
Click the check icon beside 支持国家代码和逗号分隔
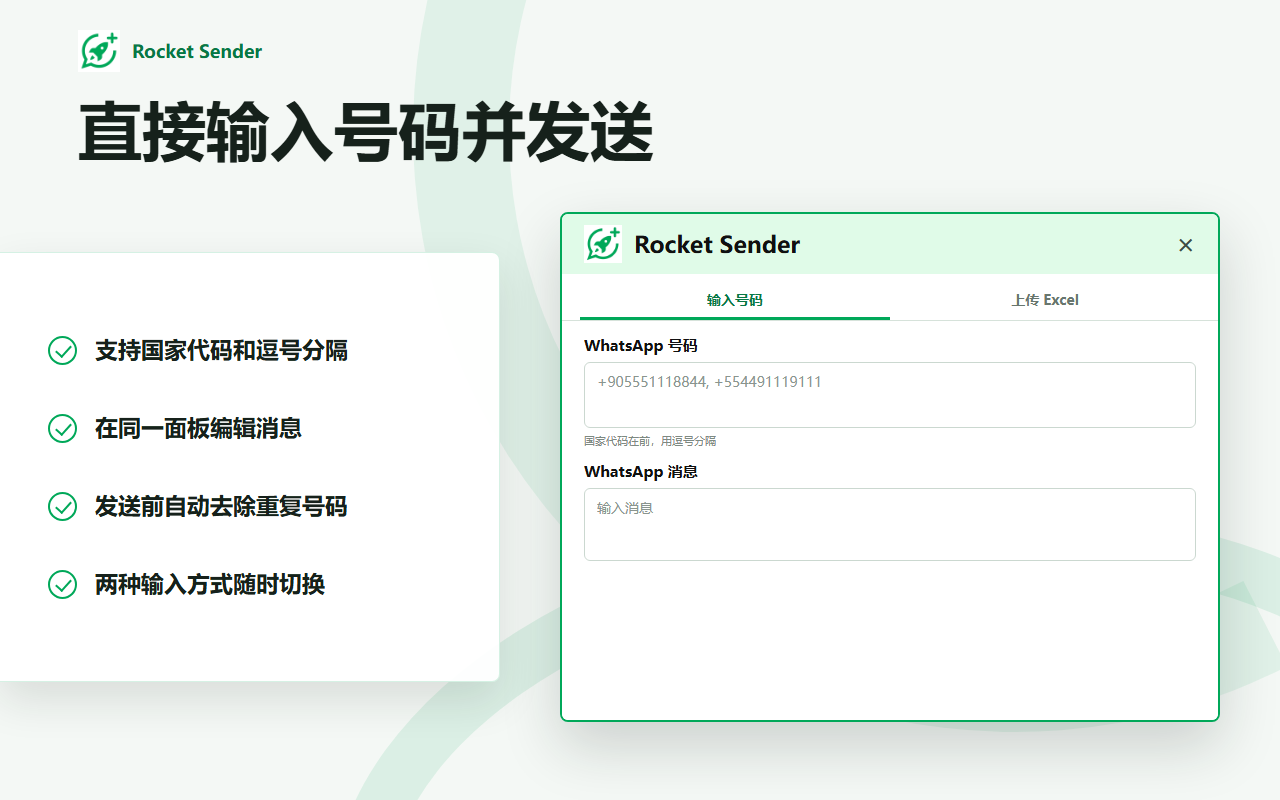pyautogui.click(x=63, y=351)
